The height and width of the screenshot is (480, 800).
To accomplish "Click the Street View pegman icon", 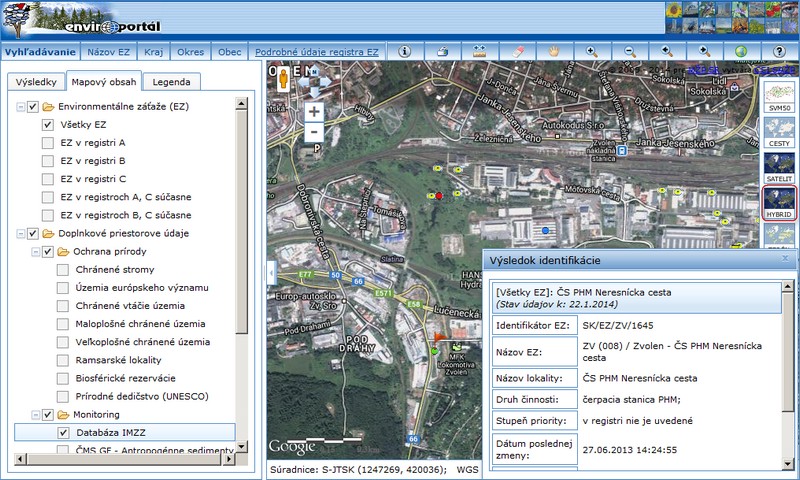I will pos(283,79).
